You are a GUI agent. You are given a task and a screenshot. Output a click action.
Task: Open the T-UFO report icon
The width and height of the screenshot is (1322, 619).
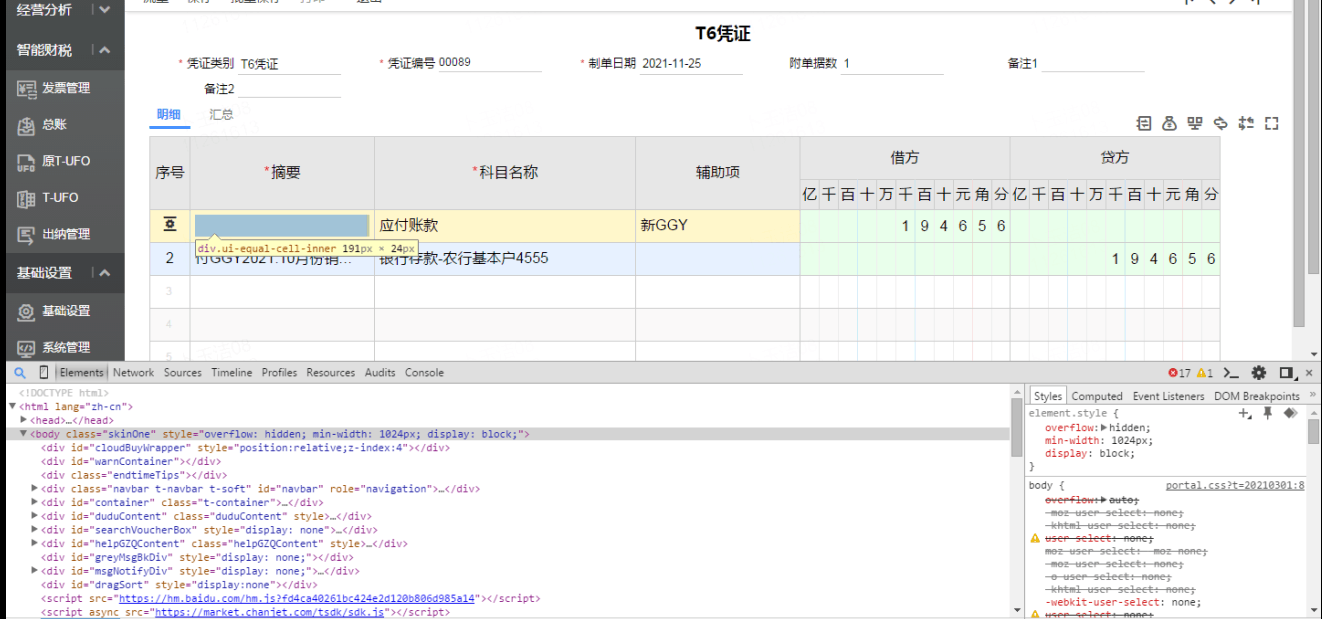tap(27, 198)
